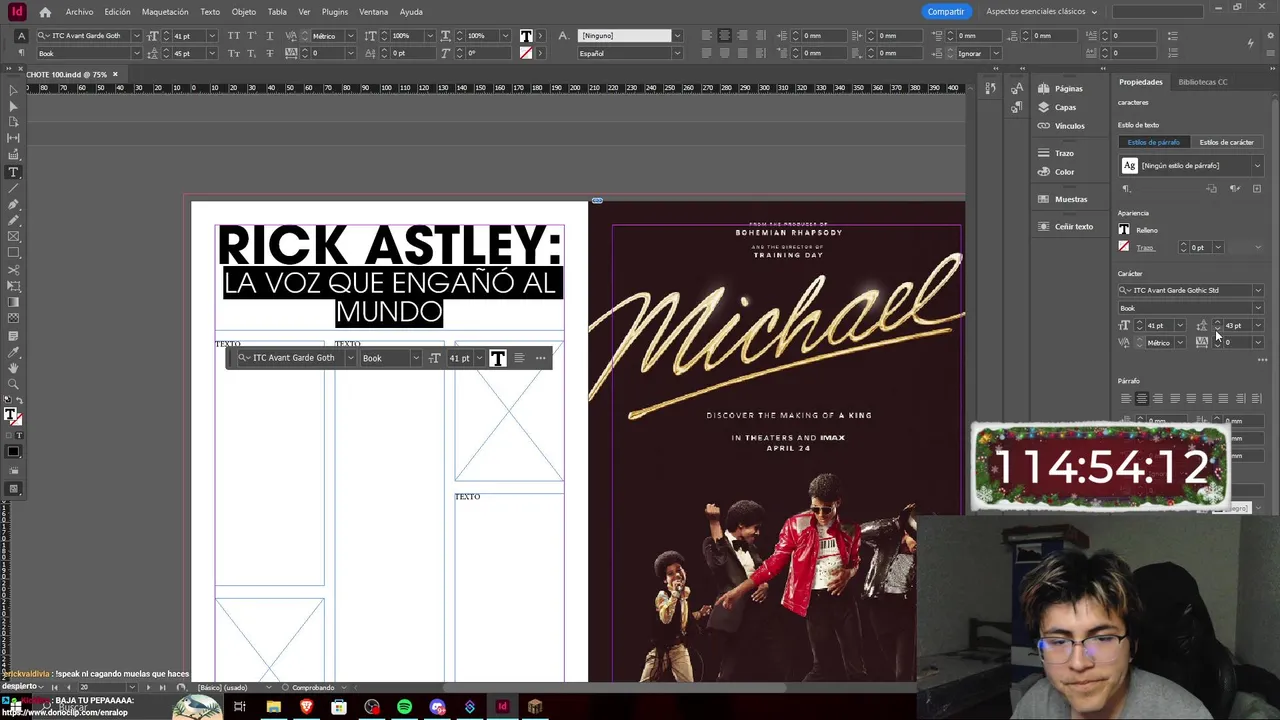Click the Trazo link in Apariencia
Viewport: 1280px width, 720px height.
click(x=1145, y=248)
